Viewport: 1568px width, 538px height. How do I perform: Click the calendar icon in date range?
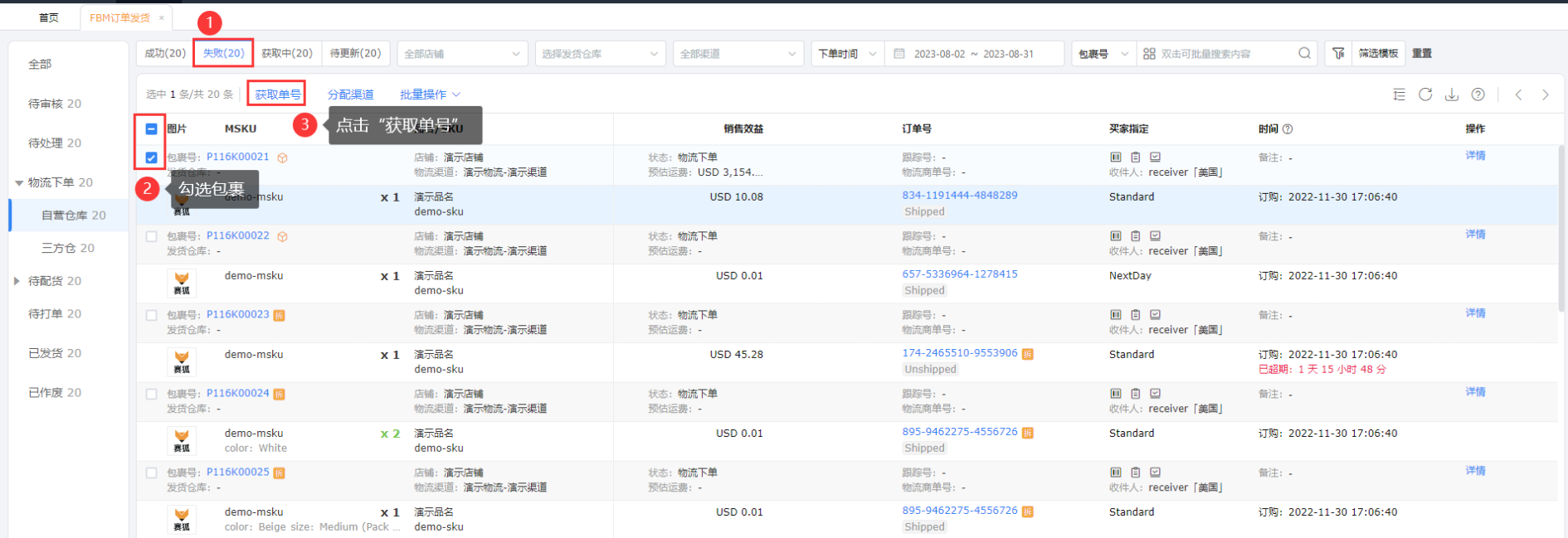[899, 53]
